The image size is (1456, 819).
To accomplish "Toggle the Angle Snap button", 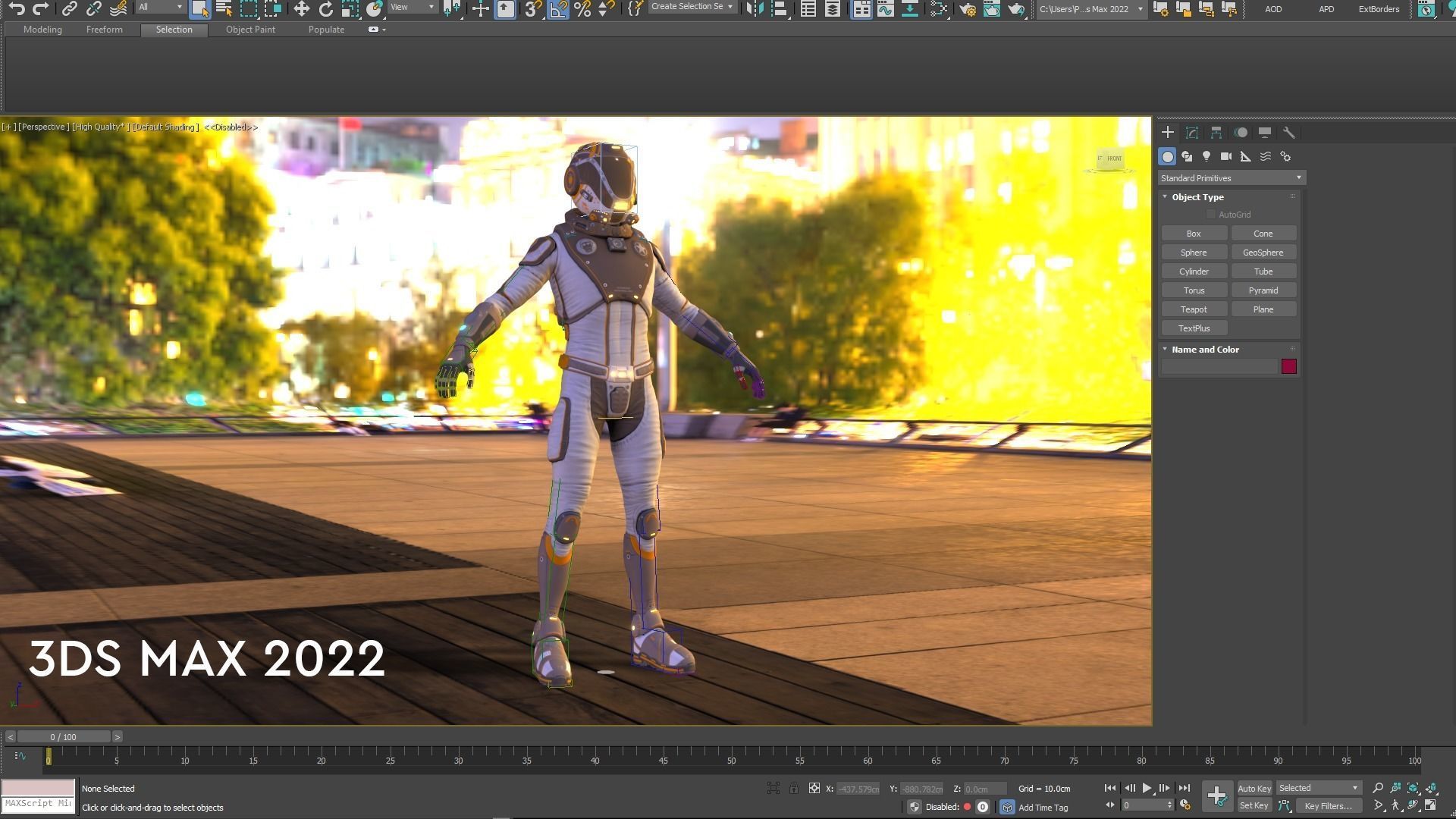I will (557, 8).
